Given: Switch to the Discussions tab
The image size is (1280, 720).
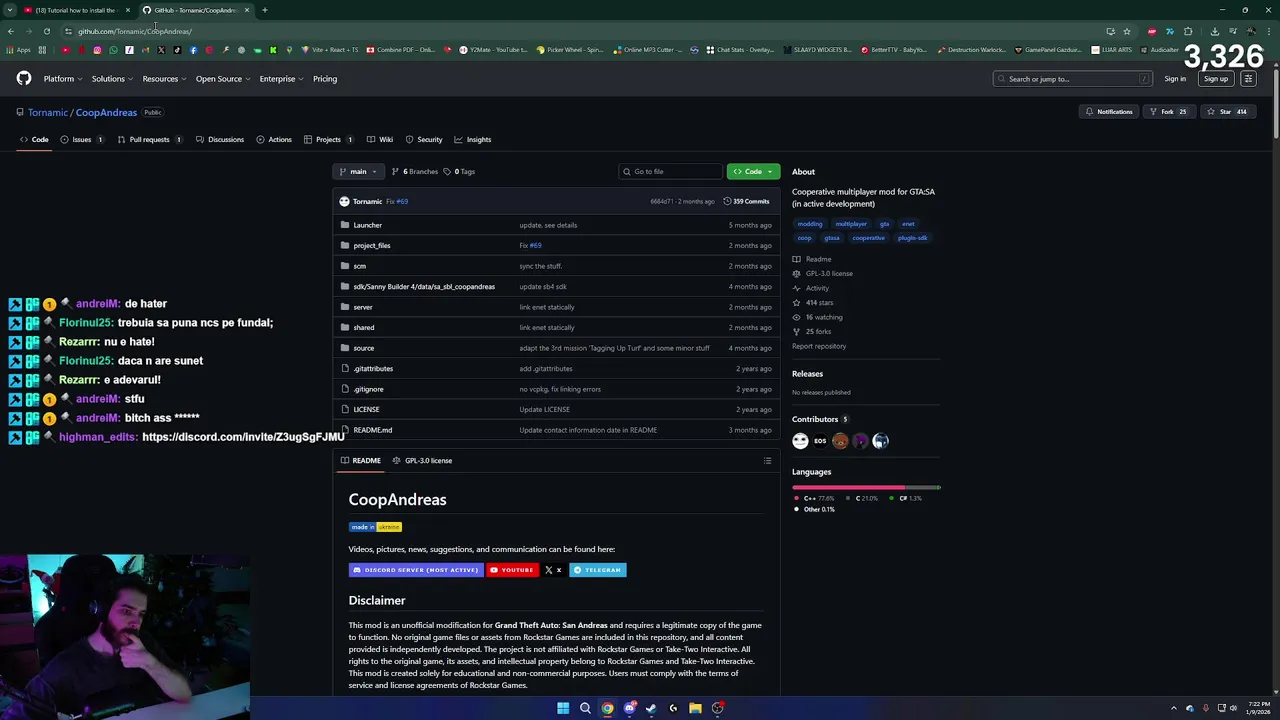Looking at the screenshot, I should (x=219, y=140).
